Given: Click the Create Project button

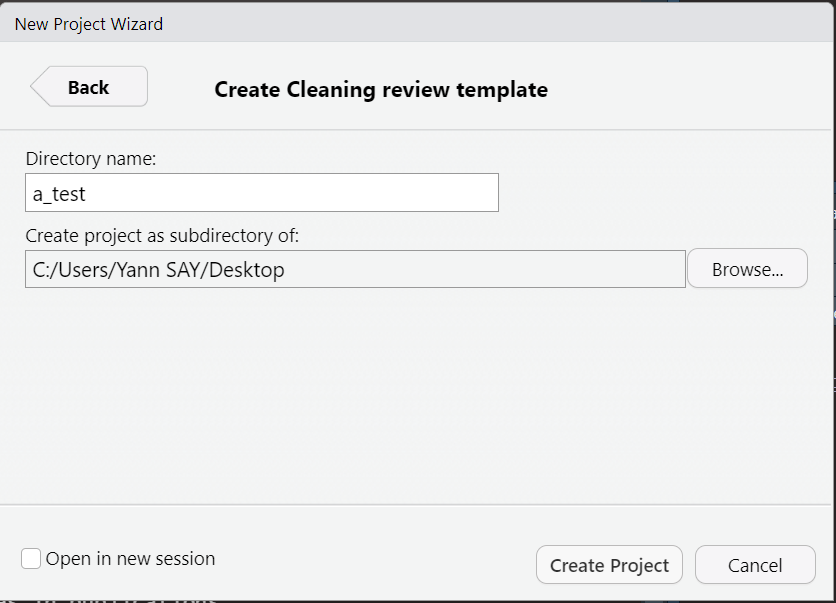Looking at the screenshot, I should coord(609,565).
